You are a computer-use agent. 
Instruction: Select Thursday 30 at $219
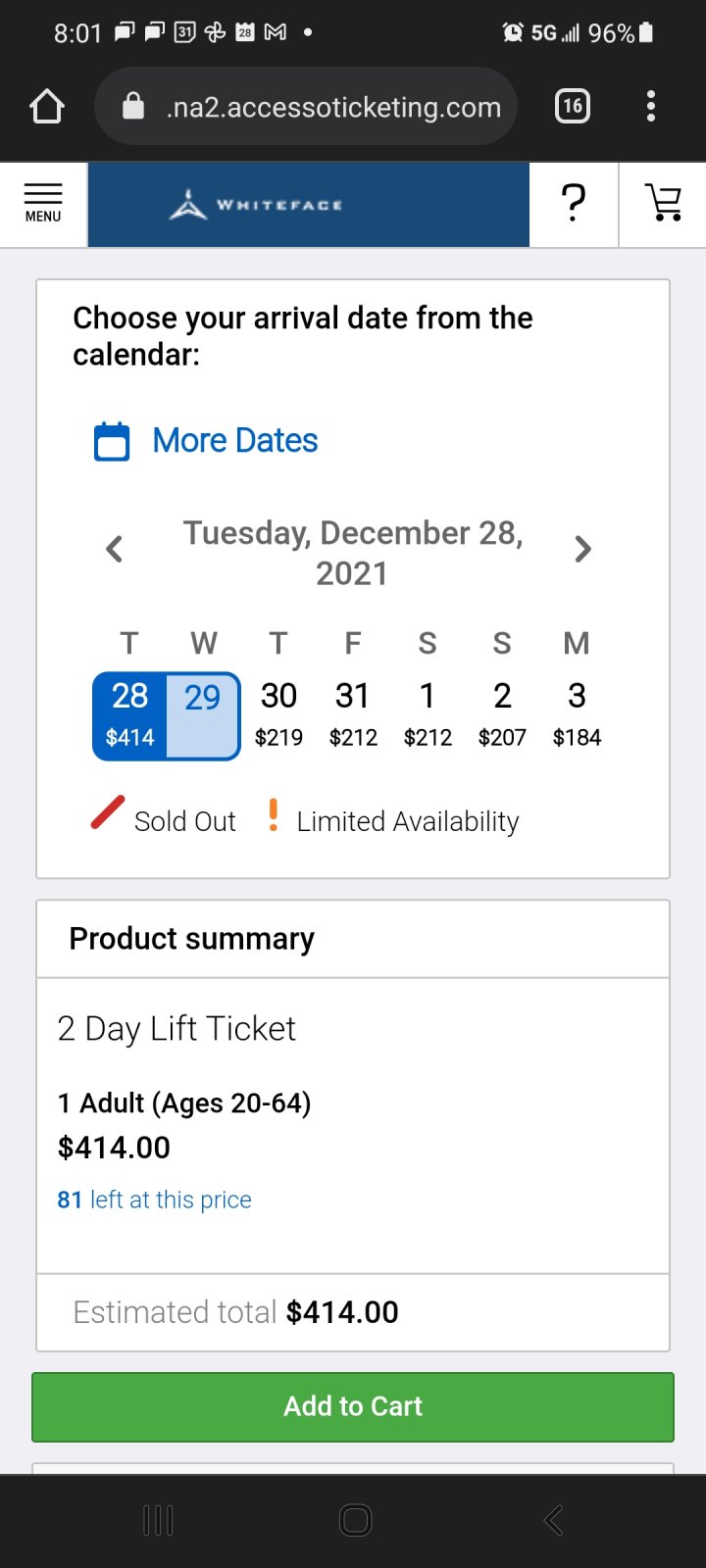278,715
